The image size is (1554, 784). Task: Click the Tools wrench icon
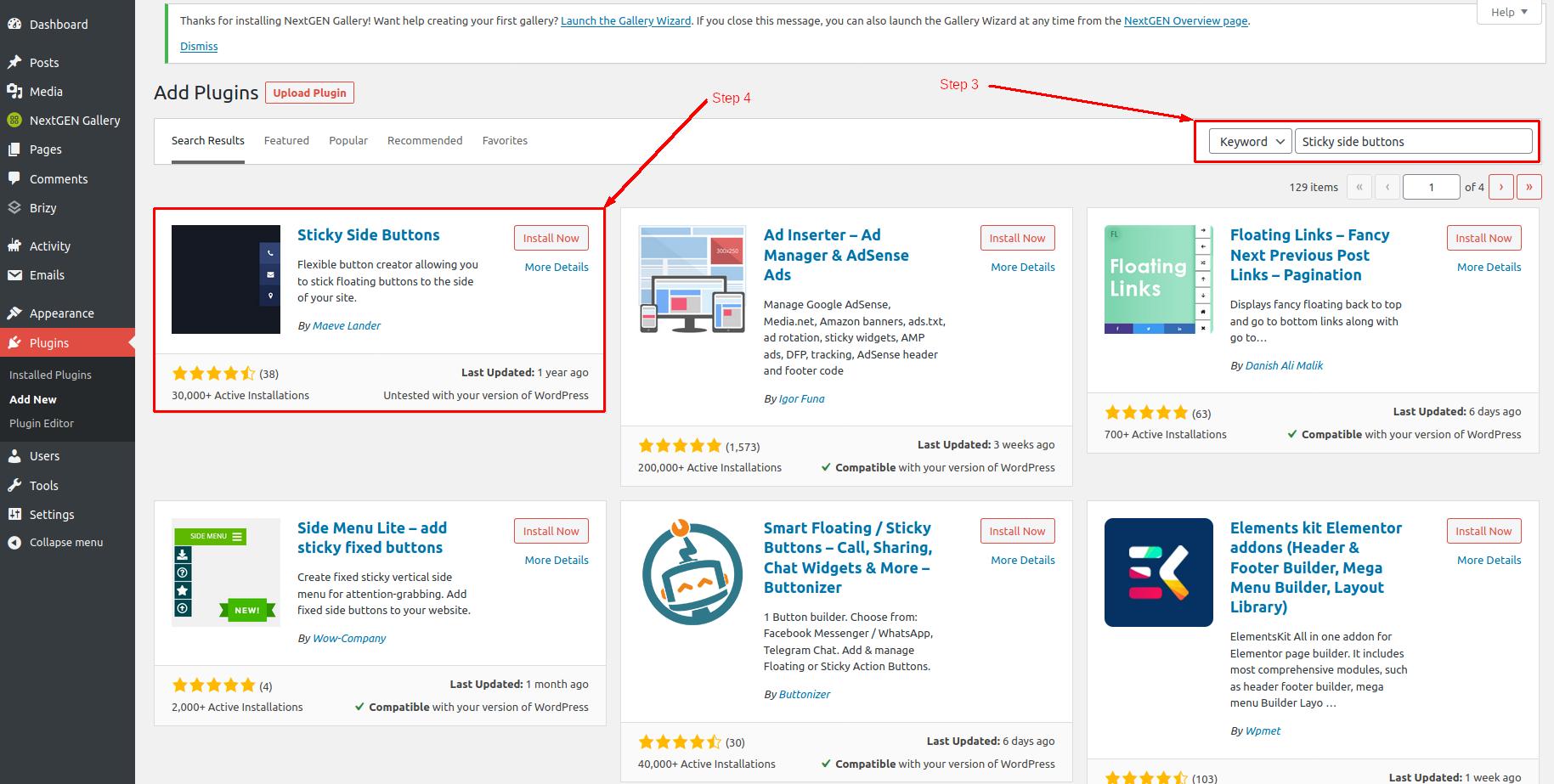(x=14, y=485)
